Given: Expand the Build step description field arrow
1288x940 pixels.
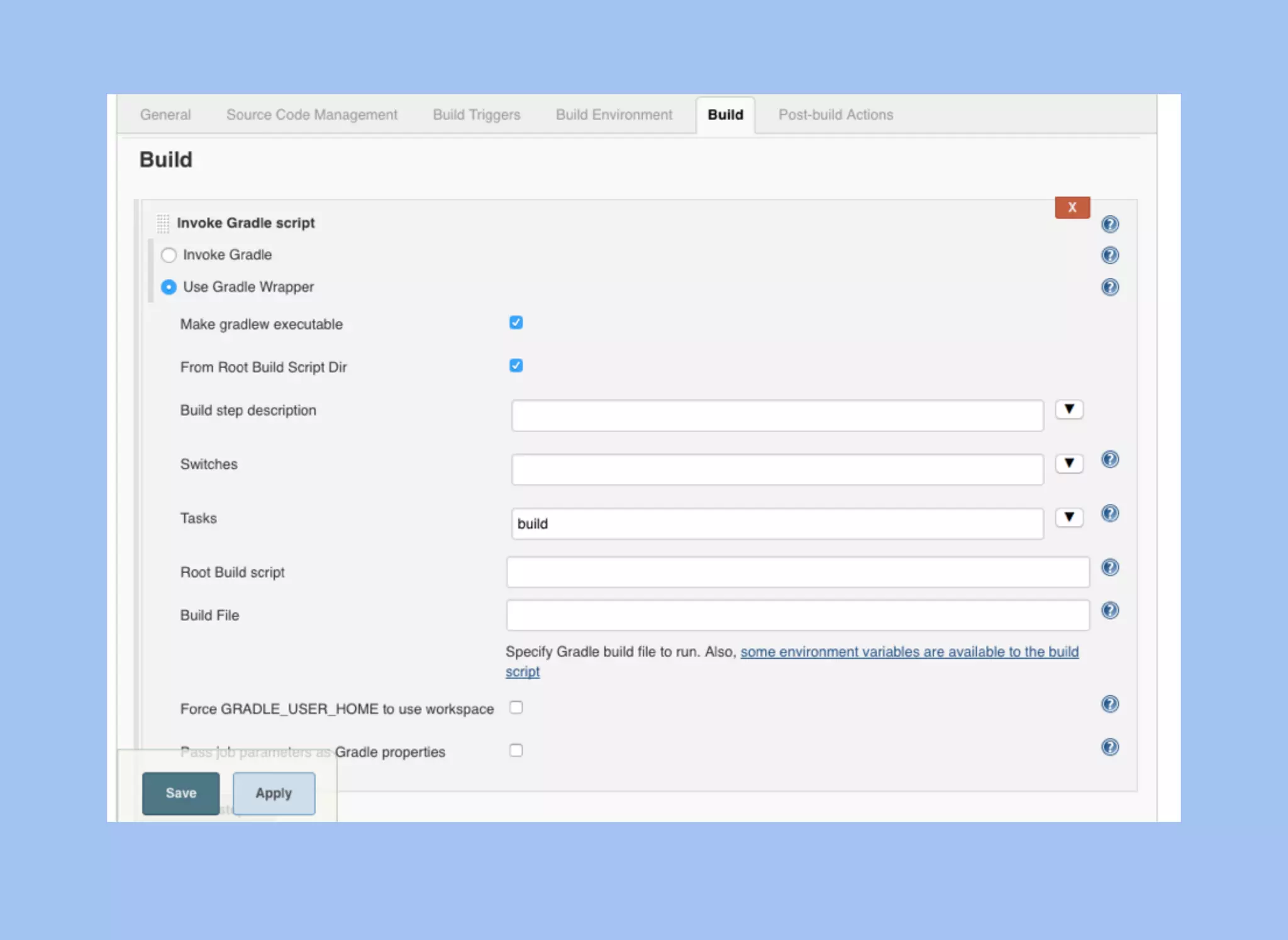Looking at the screenshot, I should click(x=1069, y=409).
